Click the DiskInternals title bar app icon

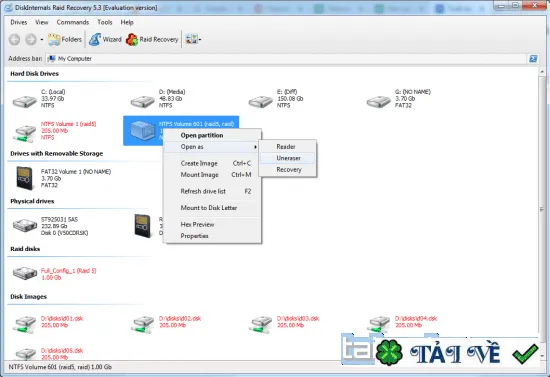pyautogui.click(x=9, y=7)
